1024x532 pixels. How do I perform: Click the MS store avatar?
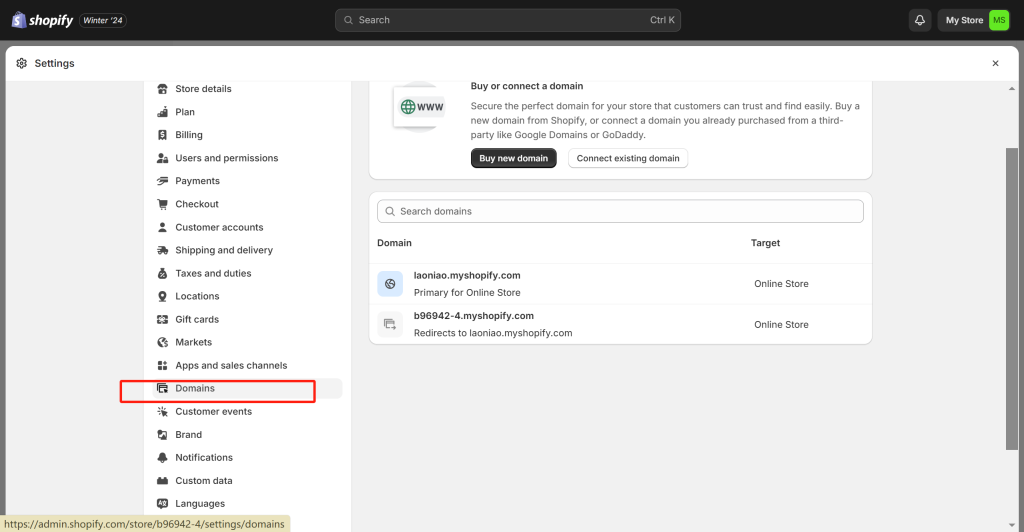[x=999, y=20]
